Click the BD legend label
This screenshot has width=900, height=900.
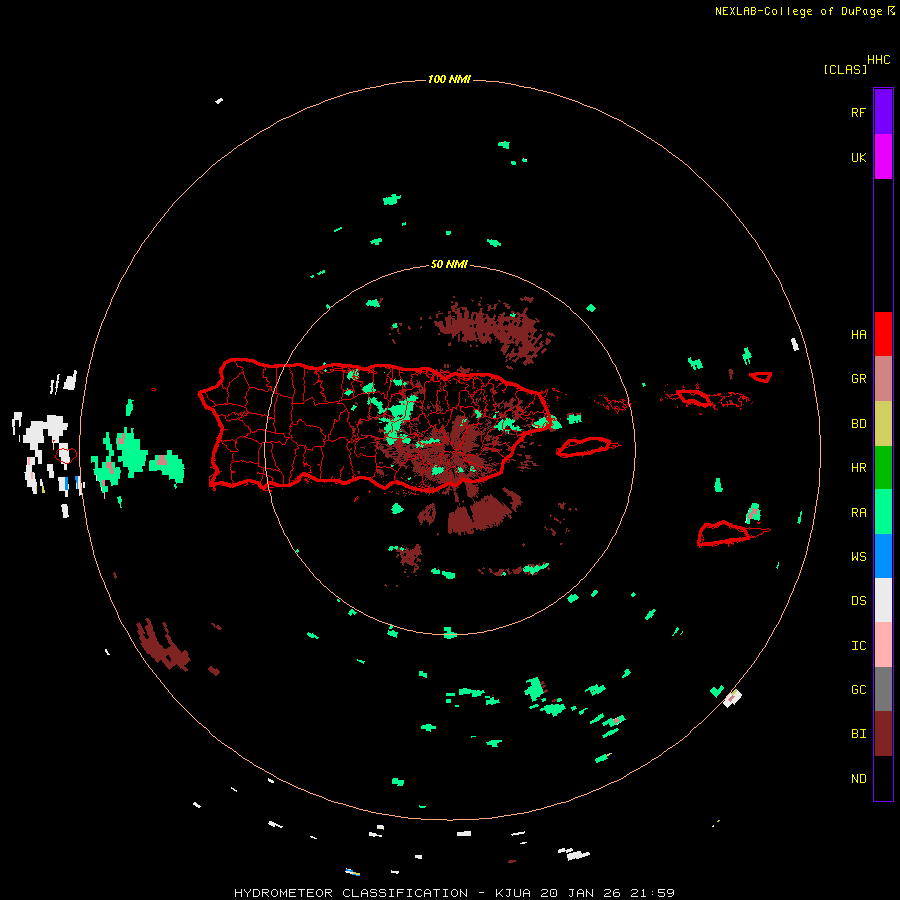click(x=858, y=424)
